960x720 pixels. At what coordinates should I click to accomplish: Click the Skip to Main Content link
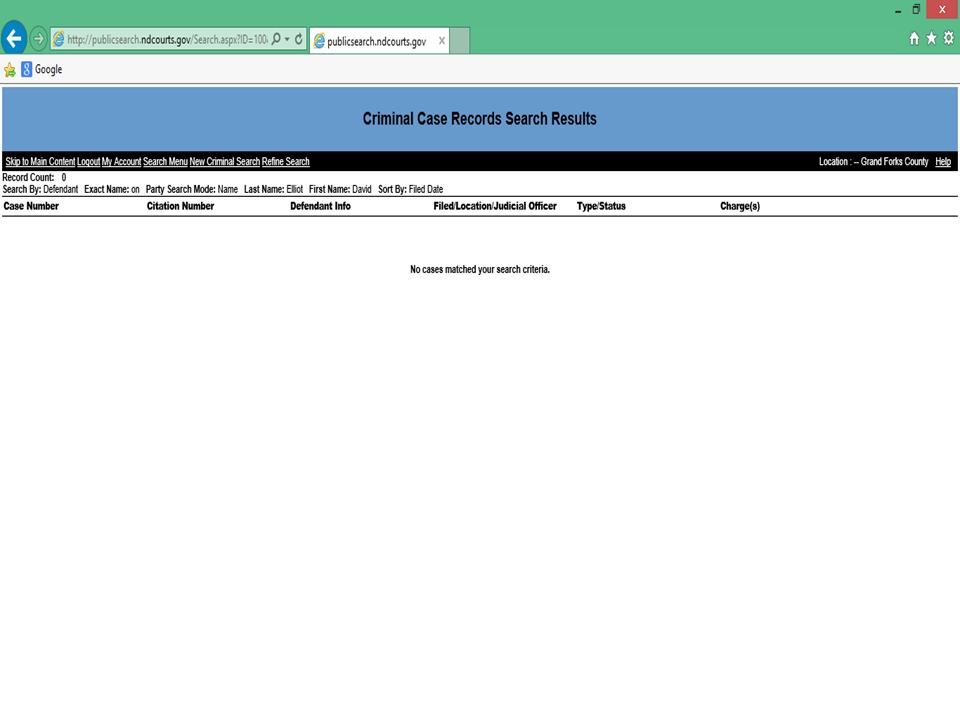[40, 162]
